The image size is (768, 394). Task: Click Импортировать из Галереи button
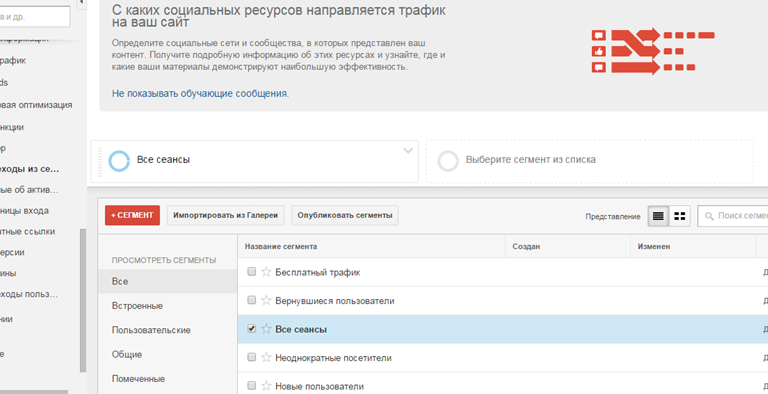tap(225, 215)
